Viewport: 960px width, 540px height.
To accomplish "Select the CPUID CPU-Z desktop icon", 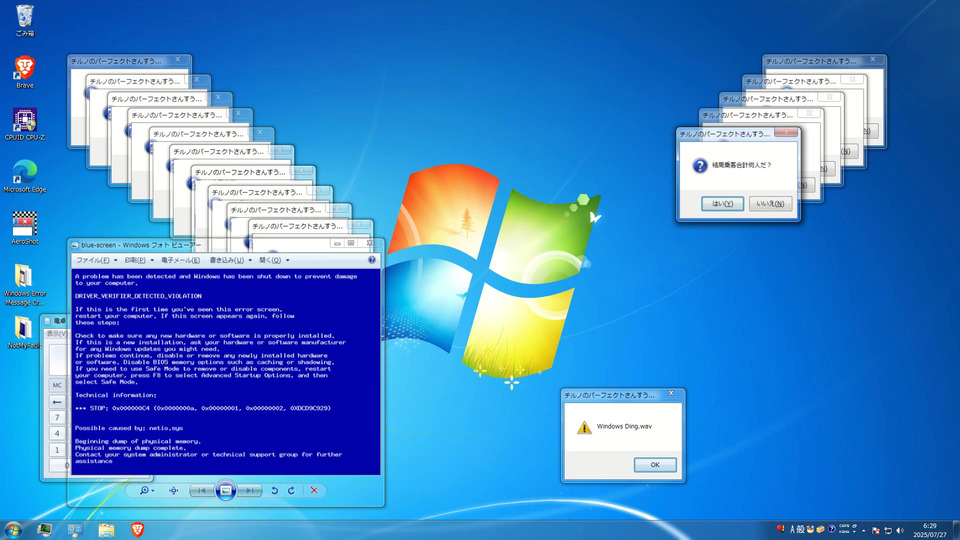I will 24,124.
